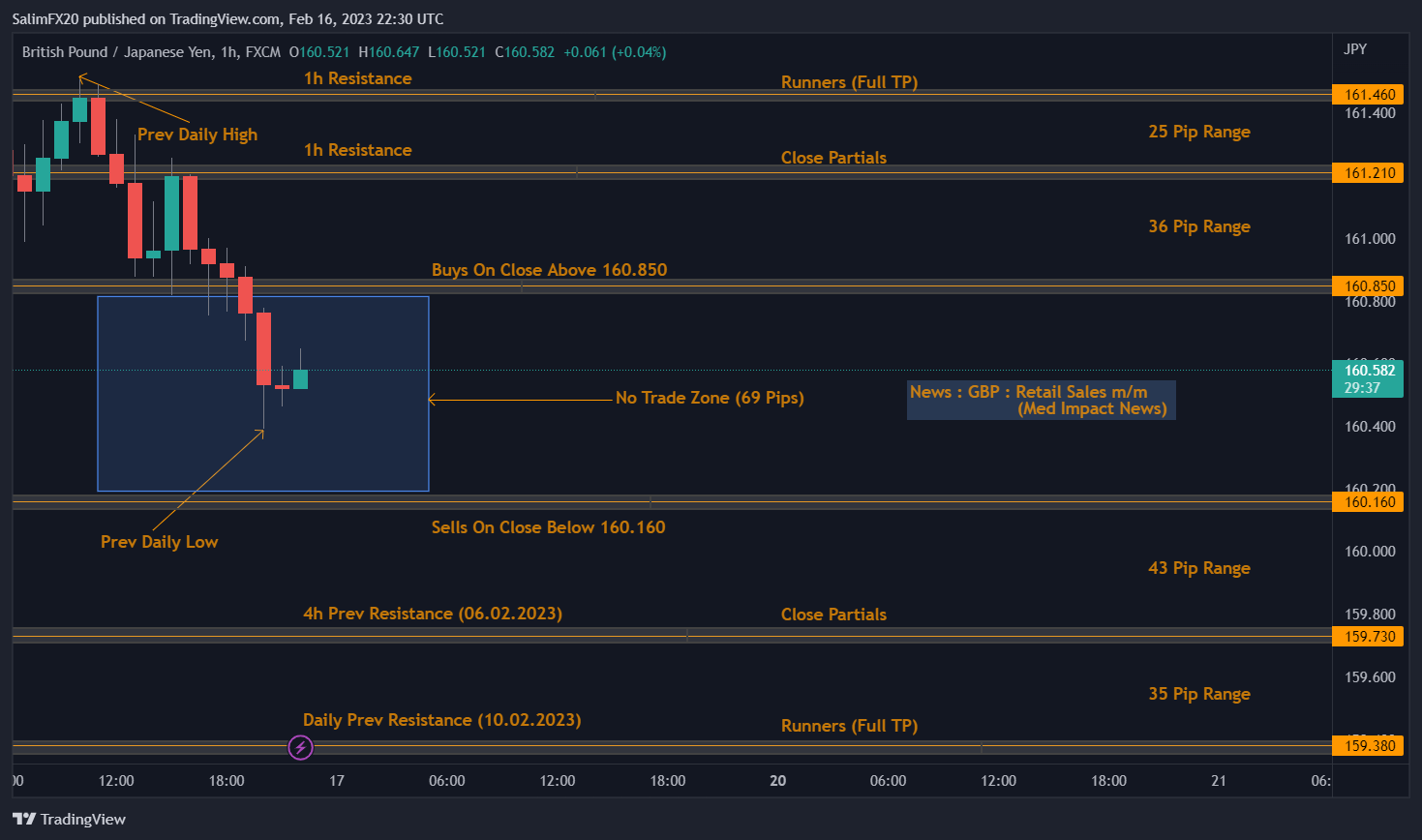Click the 159.380 price axis label
Screen dimensions: 1422x840
pos(1369,745)
